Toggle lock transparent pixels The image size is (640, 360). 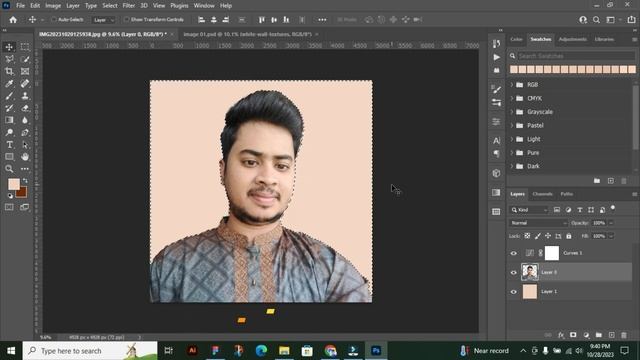pyautogui.click(x=527, y=236)
